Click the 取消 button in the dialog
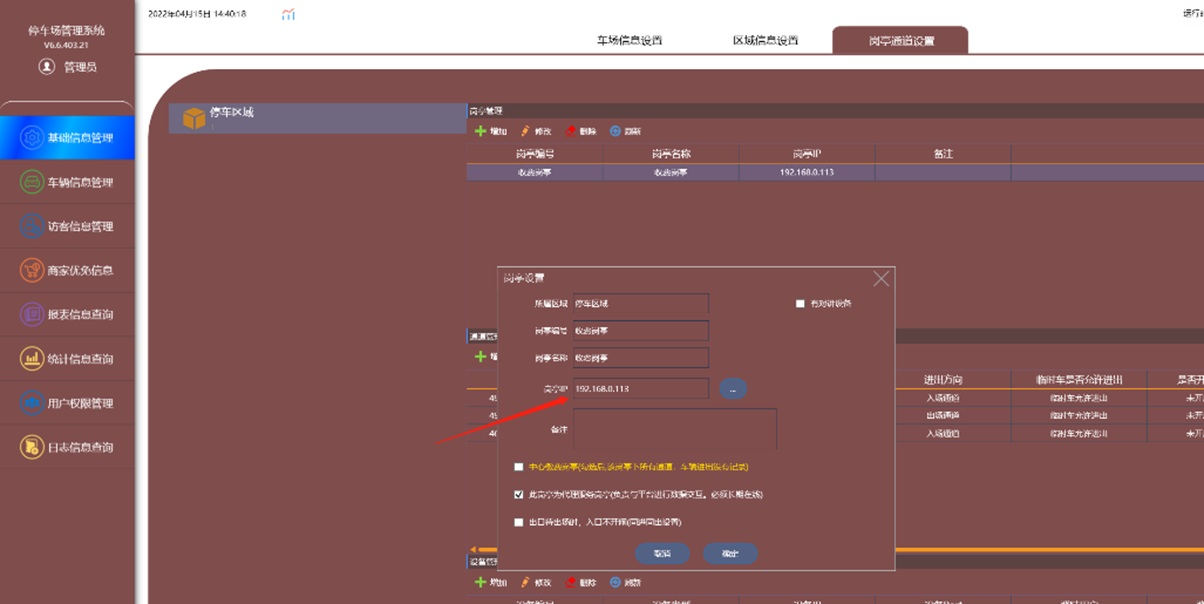1204x604 pixels. [661, 553]
